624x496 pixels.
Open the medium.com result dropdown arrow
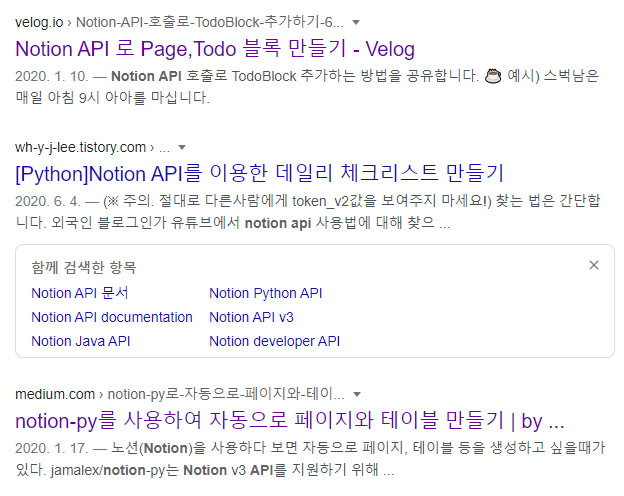357,394
